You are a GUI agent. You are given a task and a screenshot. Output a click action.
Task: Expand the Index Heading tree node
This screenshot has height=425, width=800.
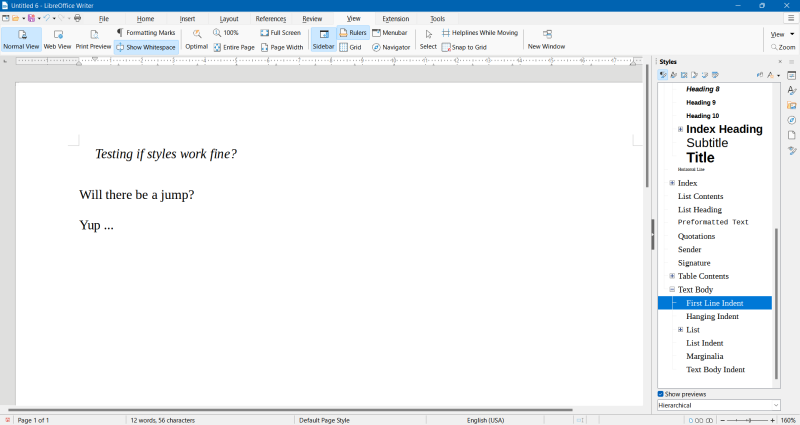(x=681, y=129)
